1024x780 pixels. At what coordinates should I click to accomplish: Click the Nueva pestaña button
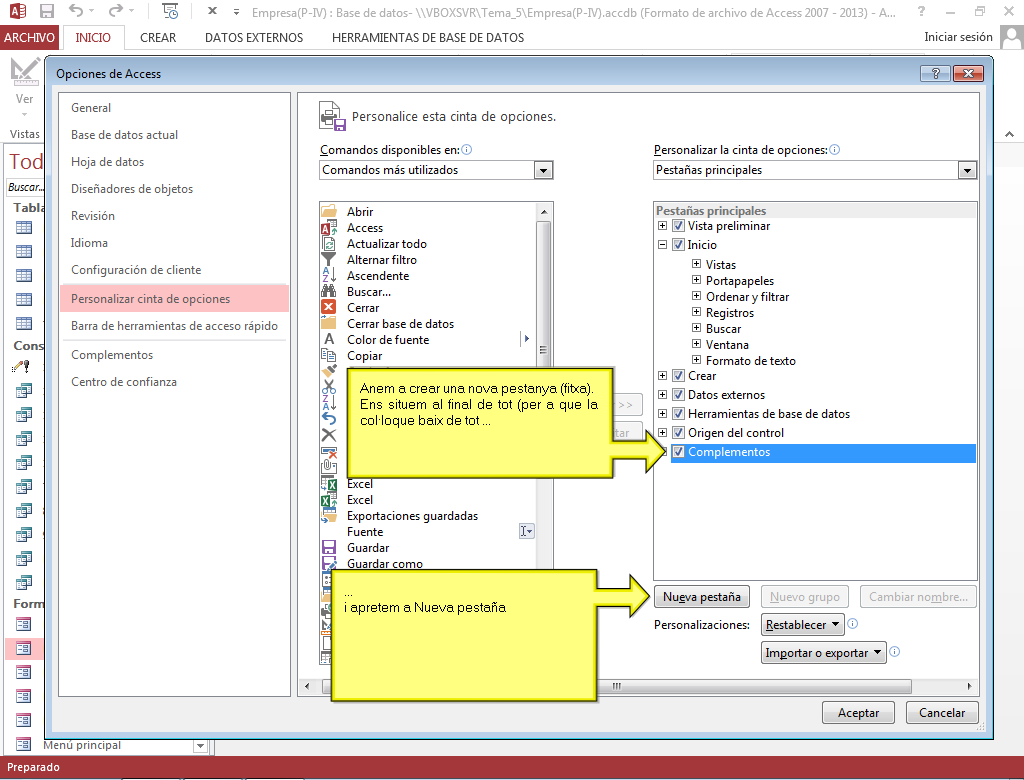coord(701,596)
